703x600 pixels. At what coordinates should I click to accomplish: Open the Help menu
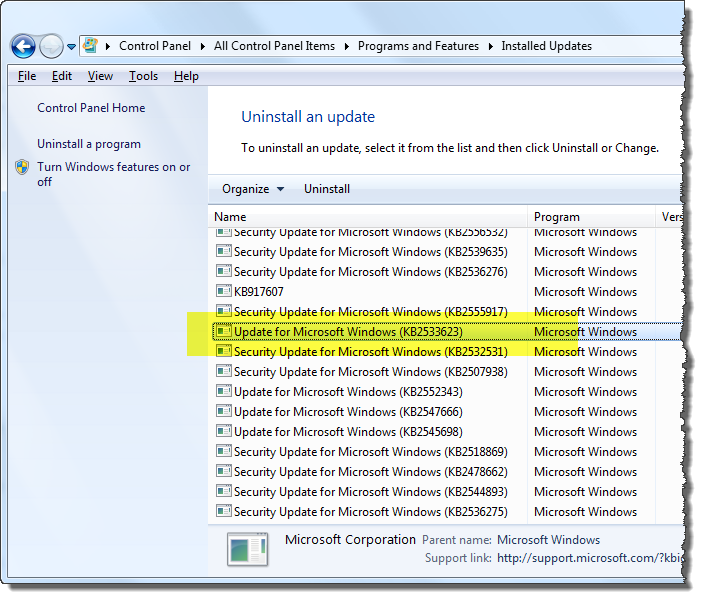186,76
